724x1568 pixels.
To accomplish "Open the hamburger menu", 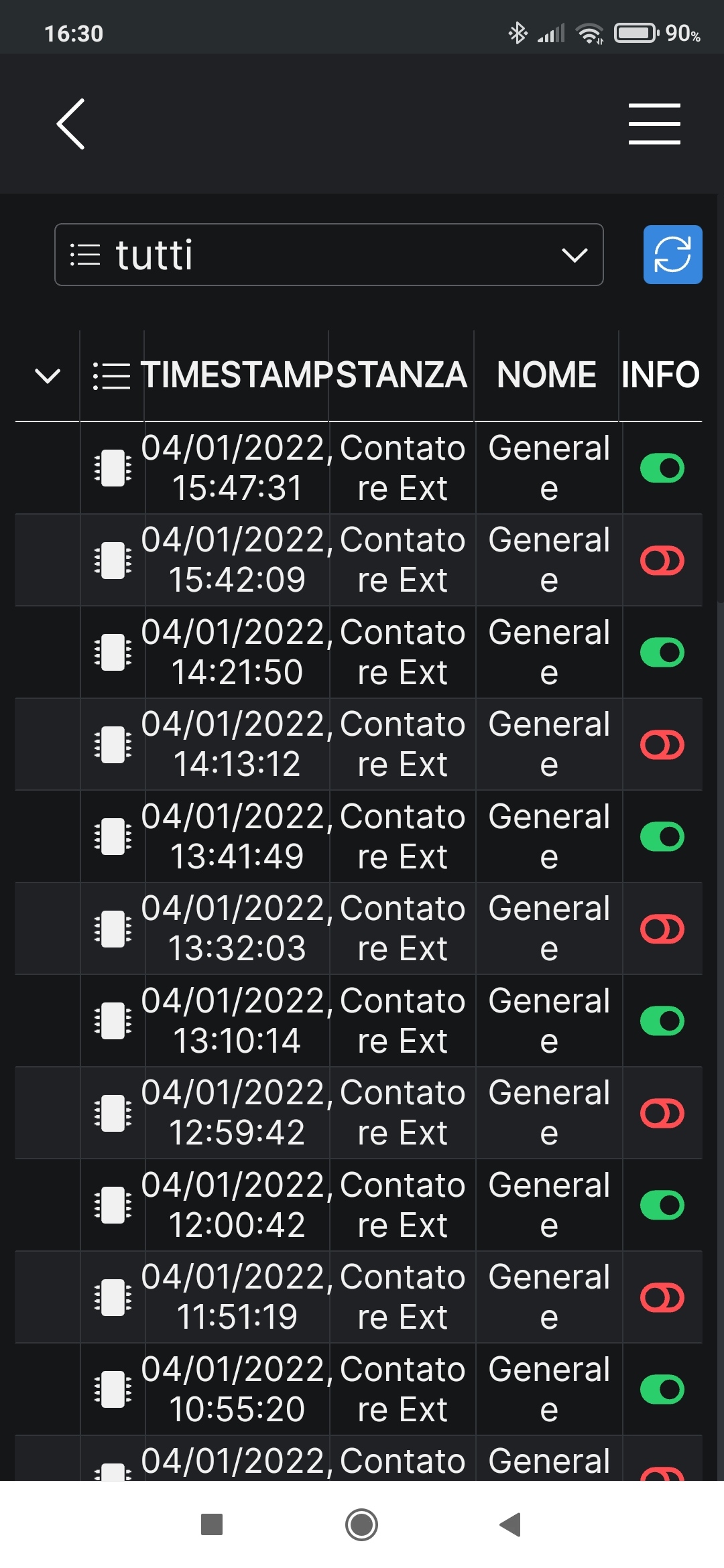I will pyautogui.click(x=654, y=124).
